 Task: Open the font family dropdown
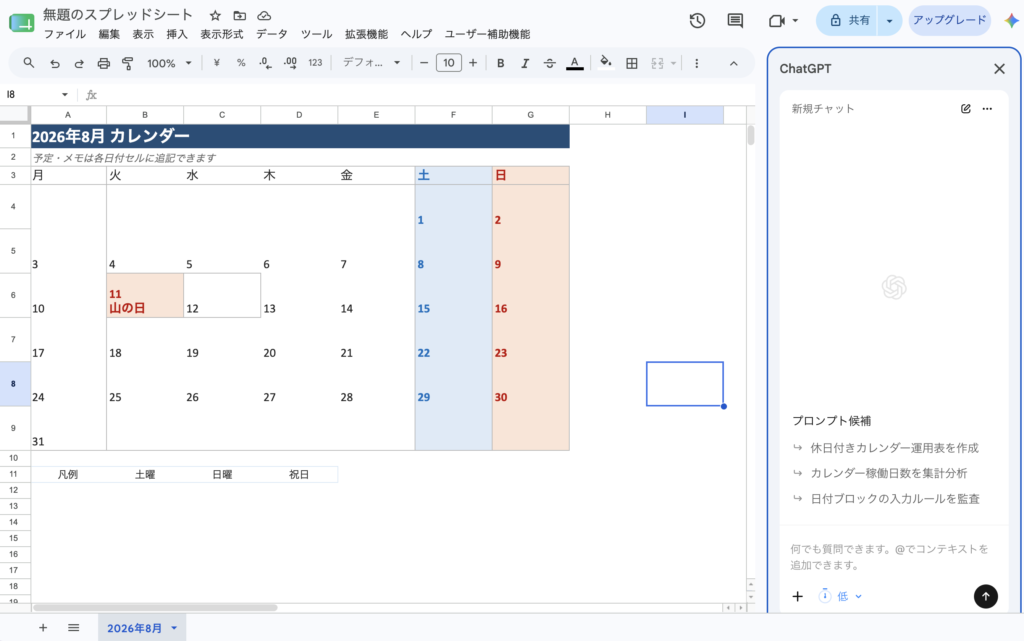click(372, 63)
